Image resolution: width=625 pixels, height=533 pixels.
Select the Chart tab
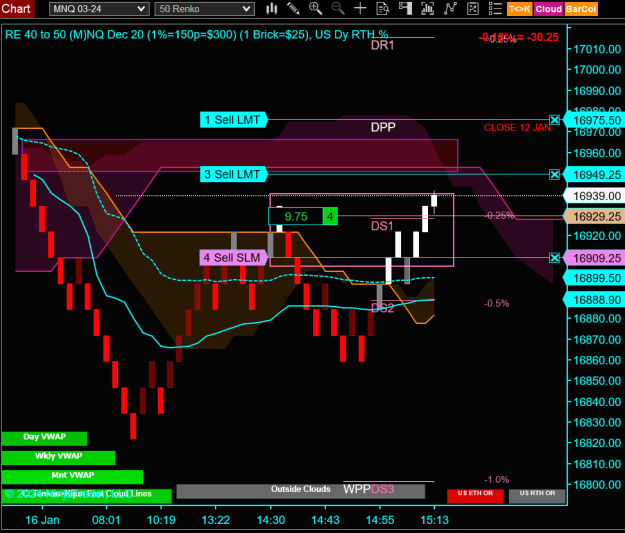pos(17,9)
